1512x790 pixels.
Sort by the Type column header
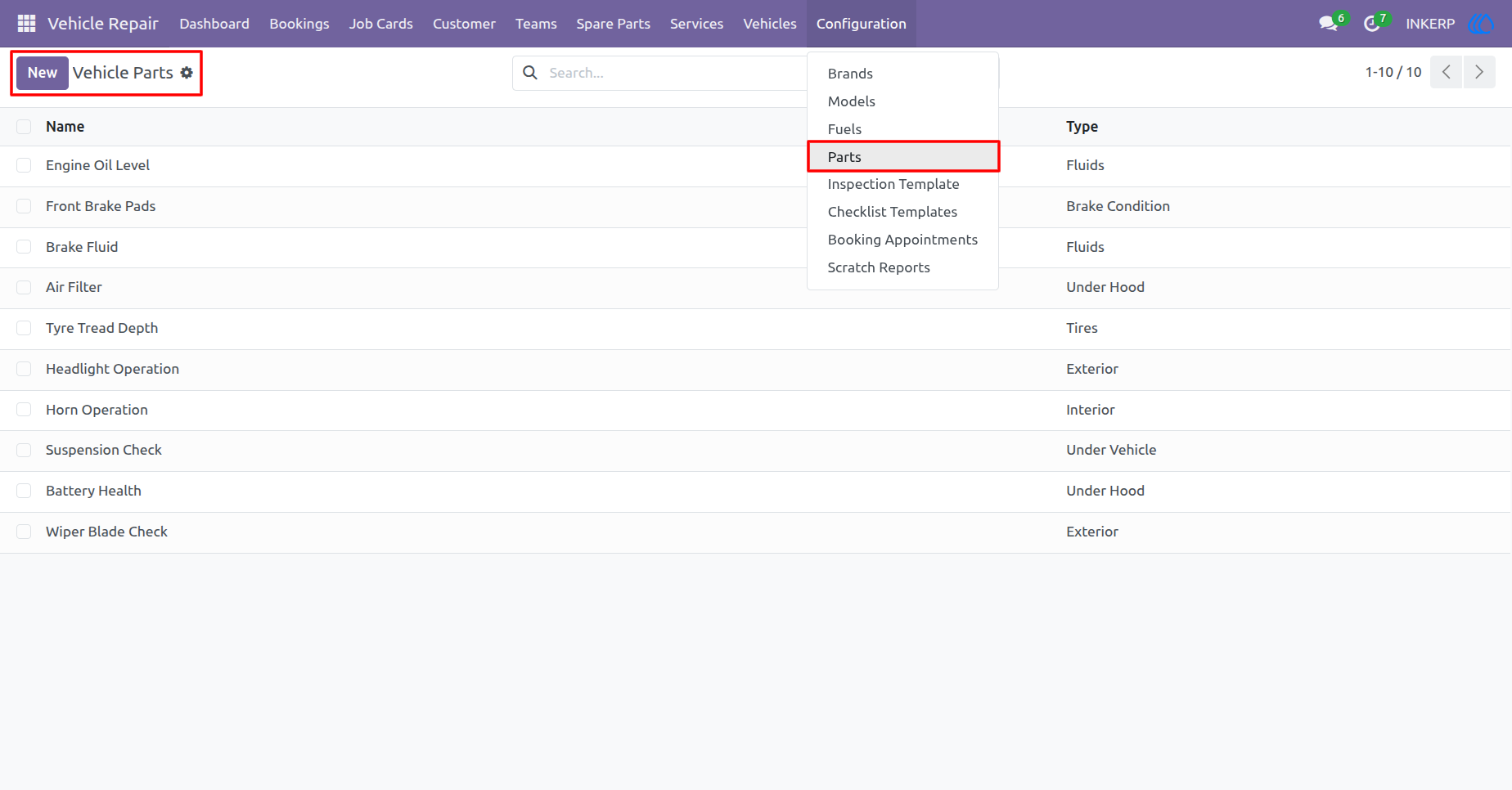pos(1082,127)
